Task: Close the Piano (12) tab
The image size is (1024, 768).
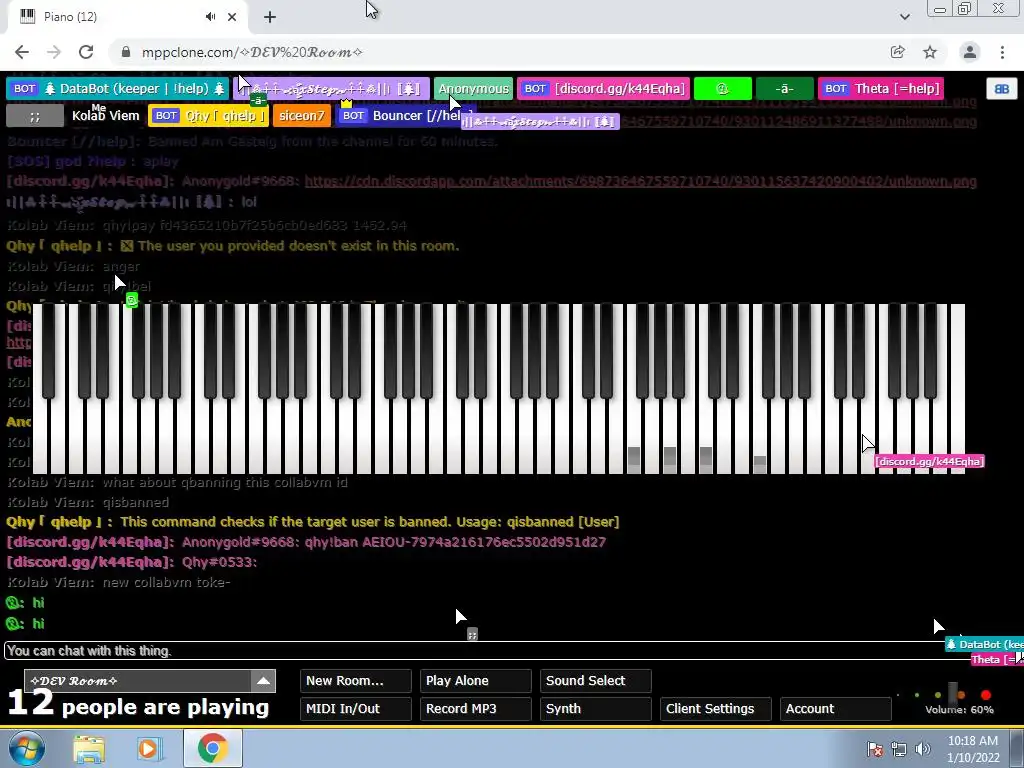Action: coord(232,17)
